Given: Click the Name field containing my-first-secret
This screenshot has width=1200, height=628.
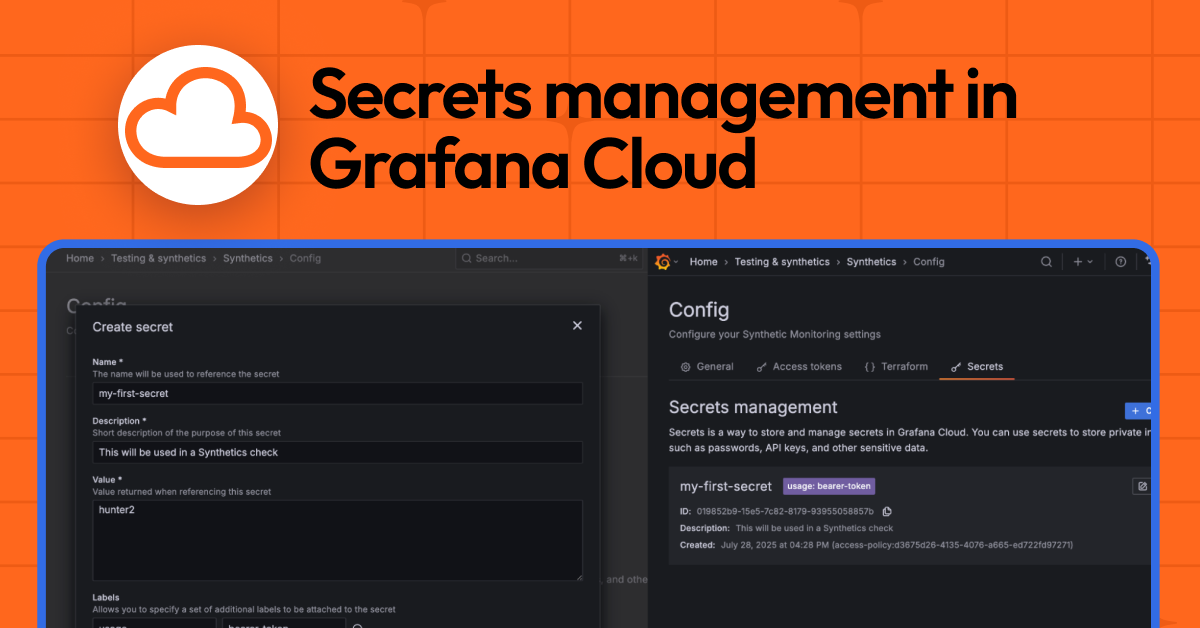Looking at the screenshot, I should [x=337, y=393].
